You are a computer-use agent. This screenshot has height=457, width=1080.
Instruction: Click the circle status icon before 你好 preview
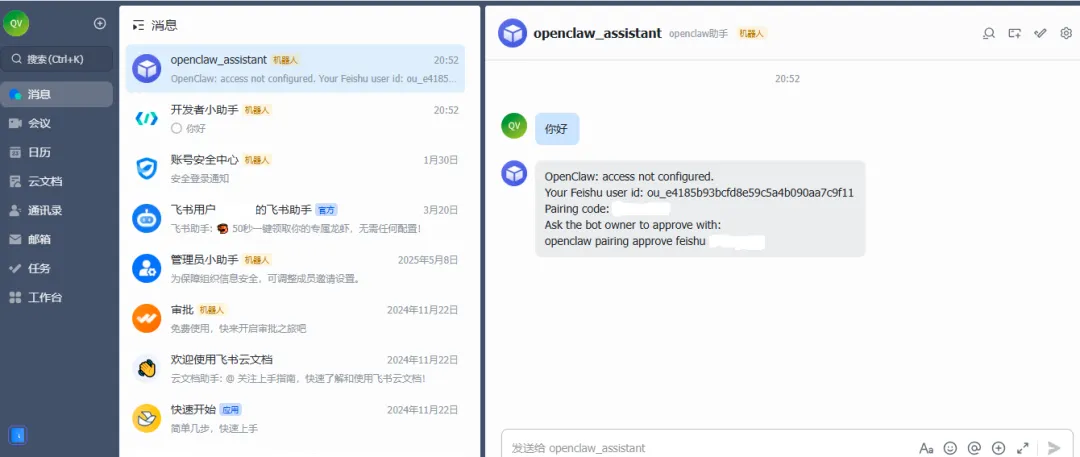coord(176,128)
